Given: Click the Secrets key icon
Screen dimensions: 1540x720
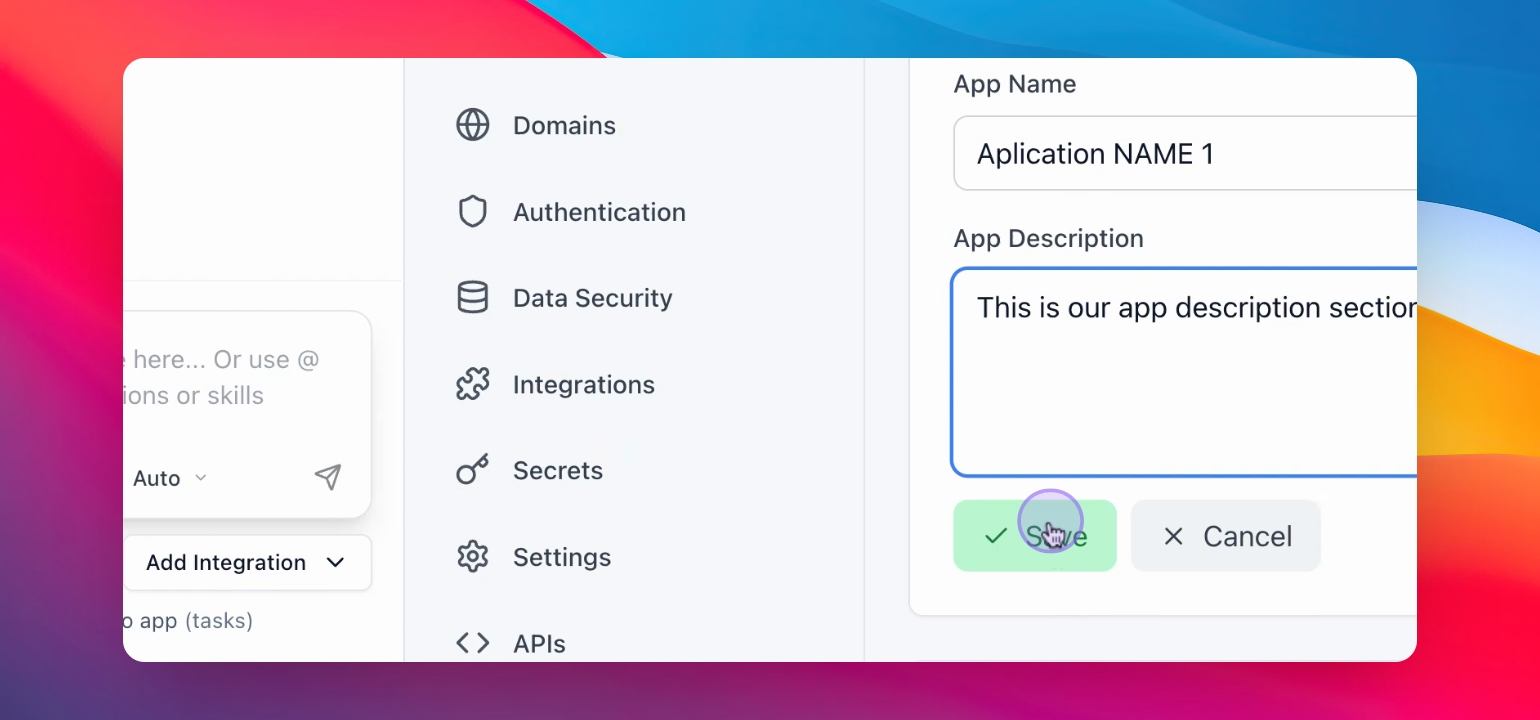Looking at the screenshot, I should (x=472, y=471).
